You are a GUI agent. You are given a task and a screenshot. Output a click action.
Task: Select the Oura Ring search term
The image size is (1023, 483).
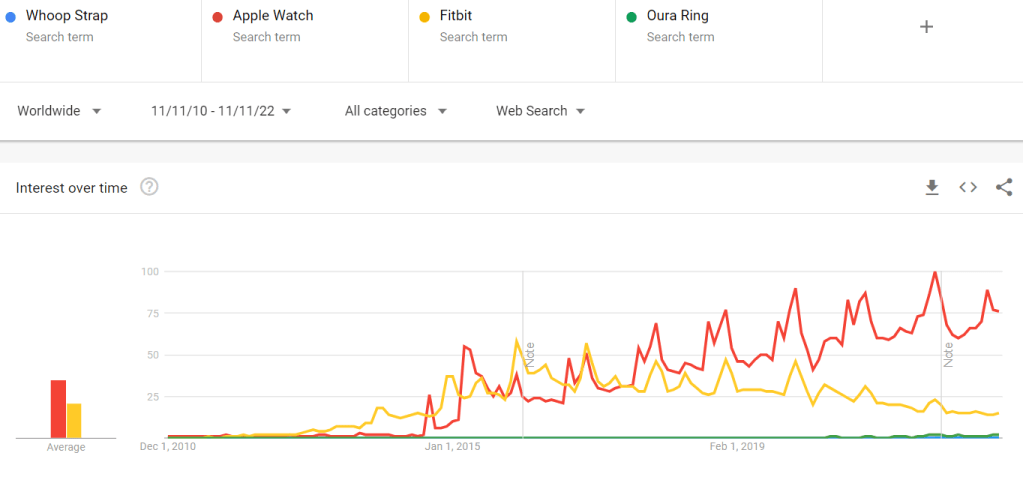(x=680, y=17)
